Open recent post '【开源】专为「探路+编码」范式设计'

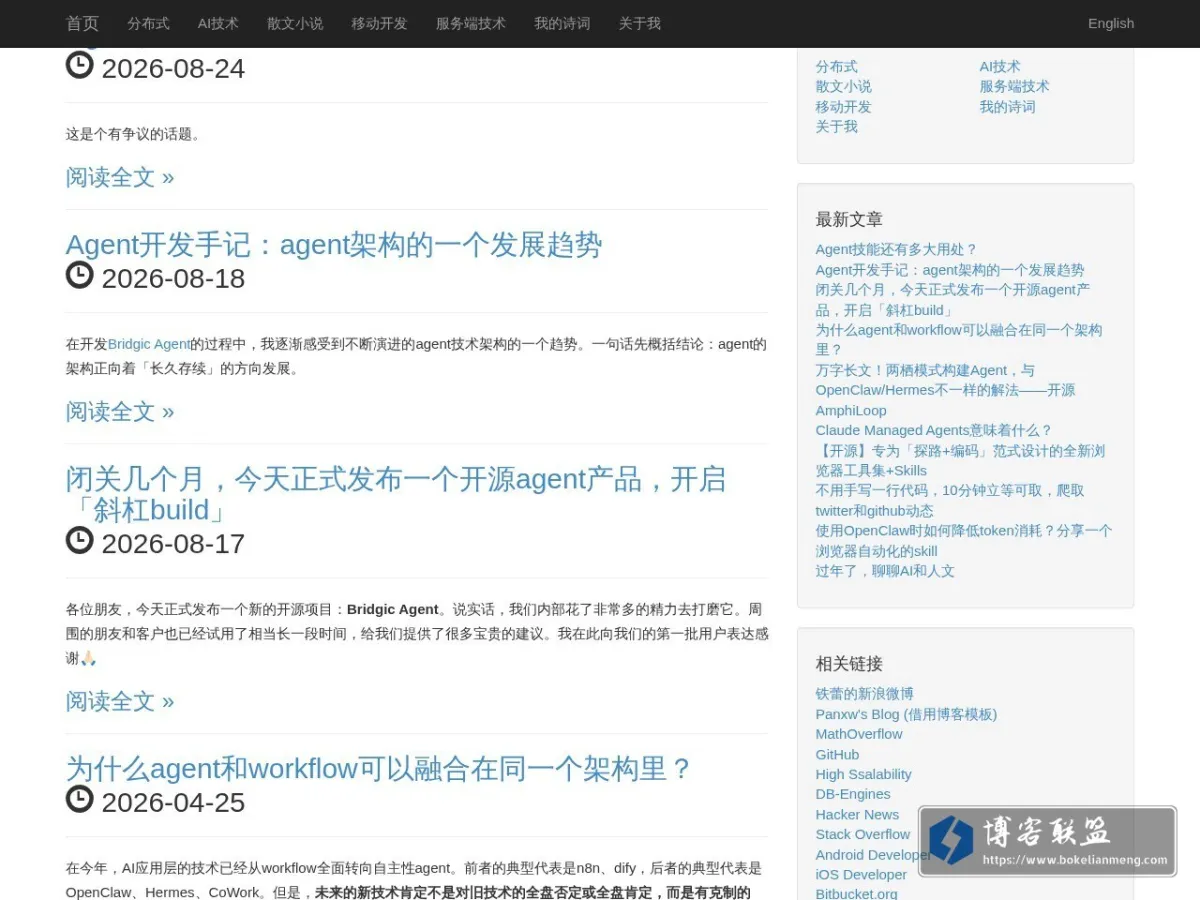click(x=960, y=460)
